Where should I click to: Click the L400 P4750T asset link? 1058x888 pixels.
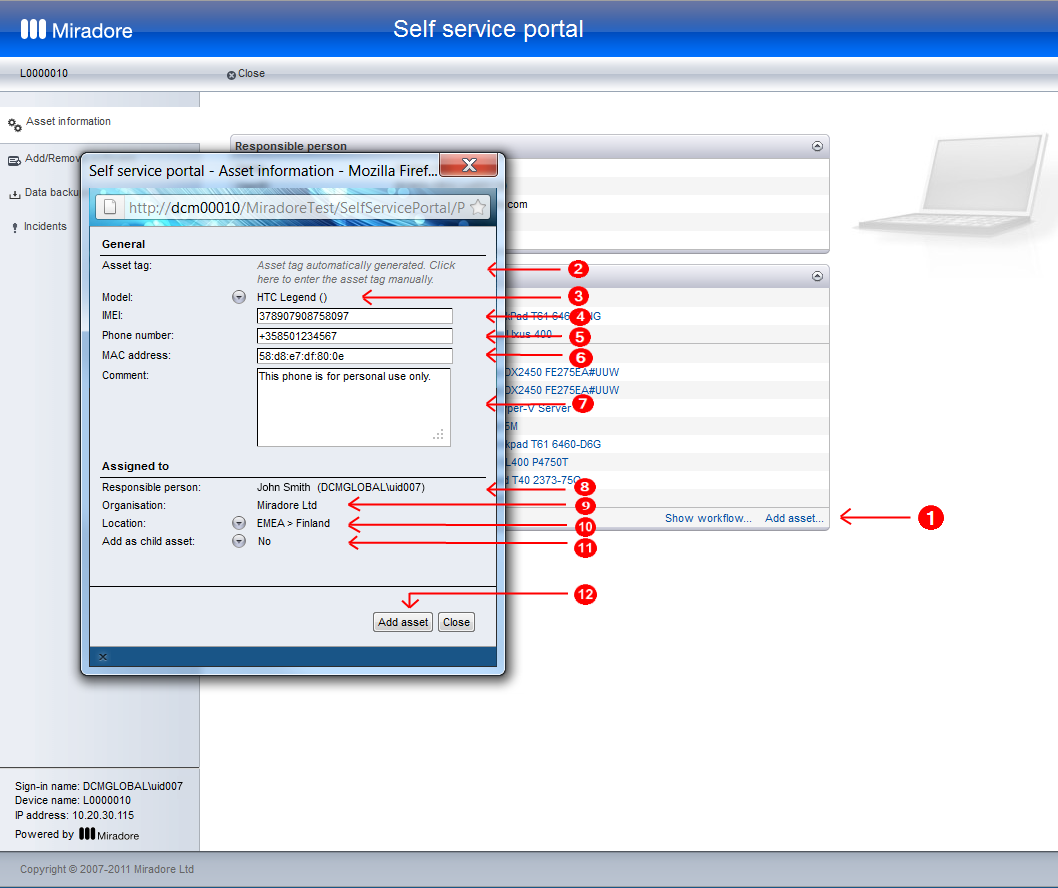pyautogui.click(x=536, y=462)
